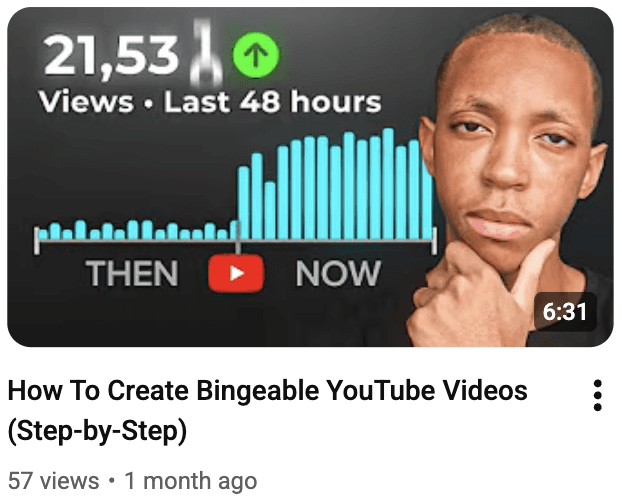Click the middle divider marker above YouTube logo
This screenshot has height=496, width=622.
coord(238,238)
